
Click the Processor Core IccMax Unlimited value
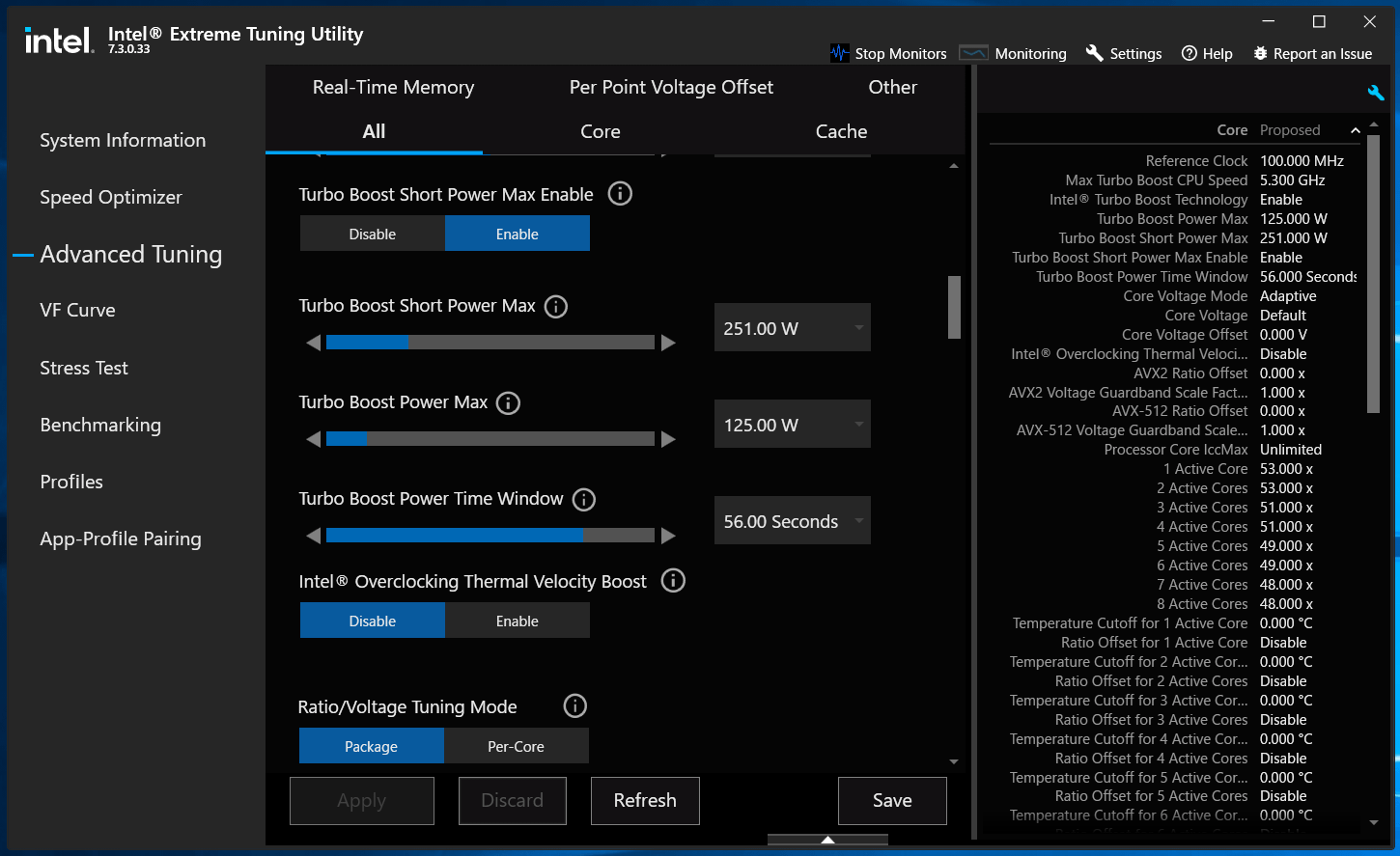tap(1291, 450)
